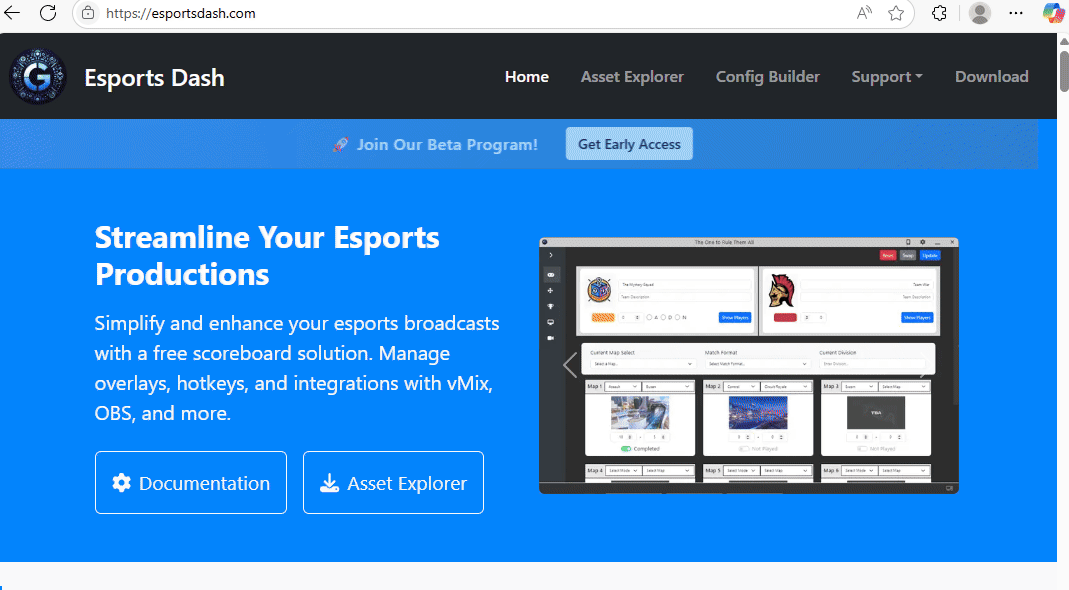Go to the Download page link
1069x590 pixels.
991,77
